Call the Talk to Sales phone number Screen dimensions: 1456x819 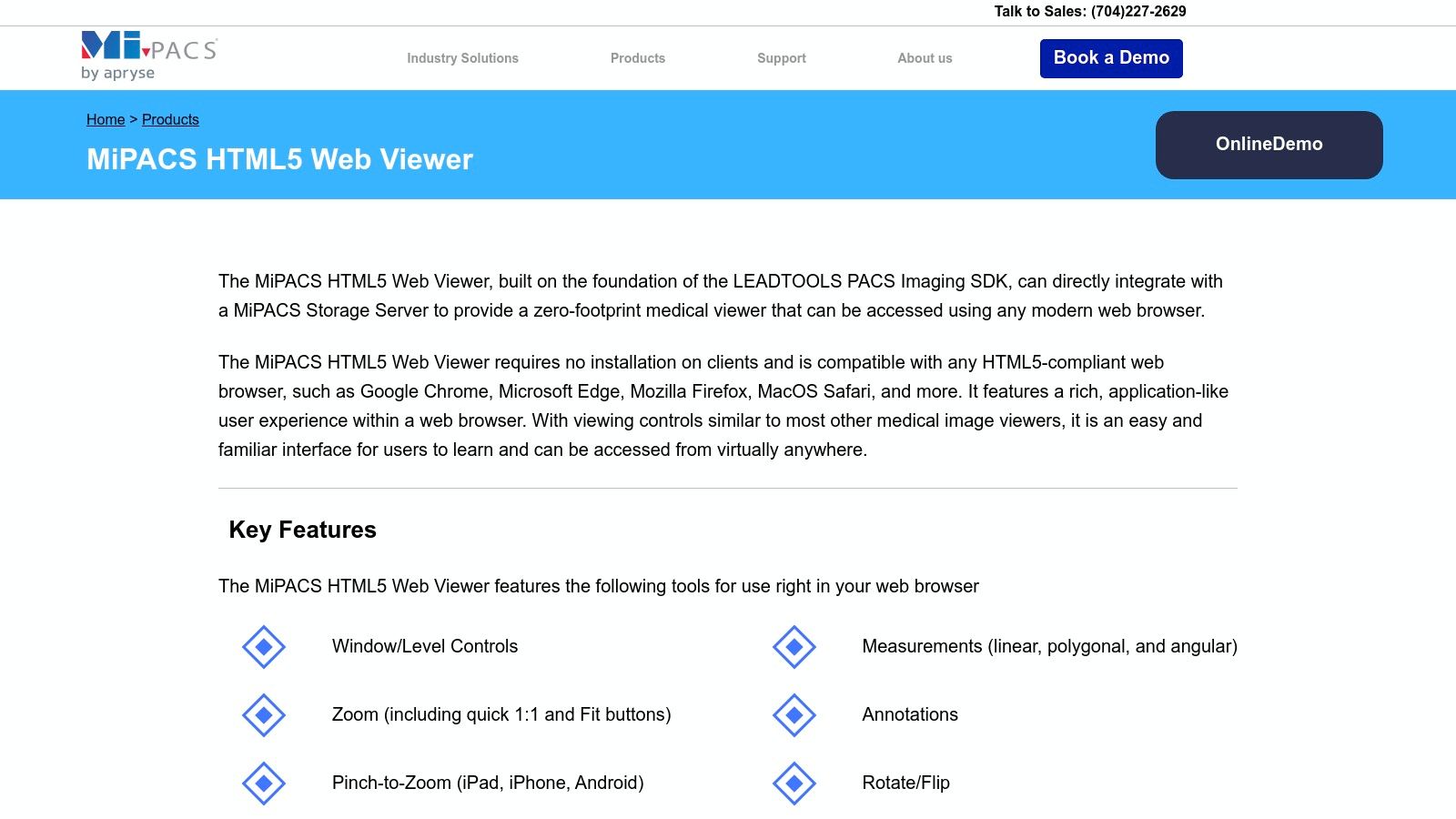pos(1137,12)
